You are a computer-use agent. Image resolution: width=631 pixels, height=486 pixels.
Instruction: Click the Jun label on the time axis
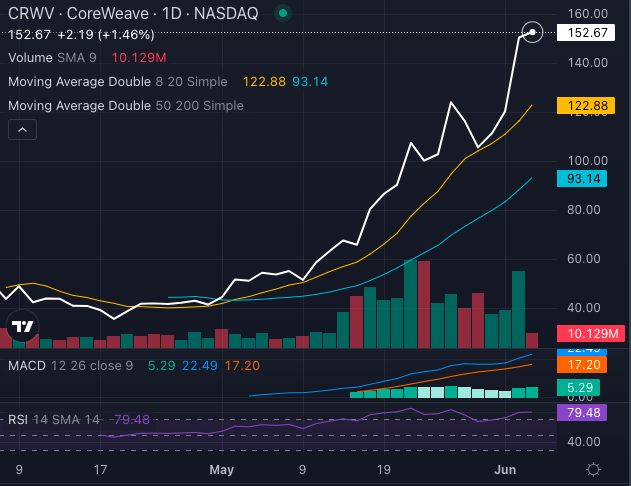tap(505, 470)
